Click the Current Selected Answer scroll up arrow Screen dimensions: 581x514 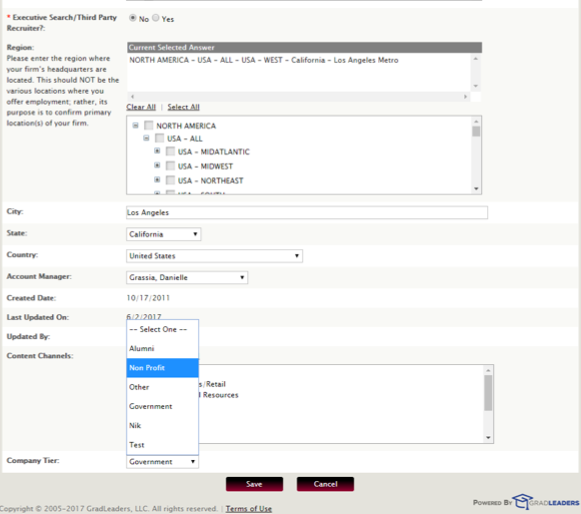pos(476,59)
